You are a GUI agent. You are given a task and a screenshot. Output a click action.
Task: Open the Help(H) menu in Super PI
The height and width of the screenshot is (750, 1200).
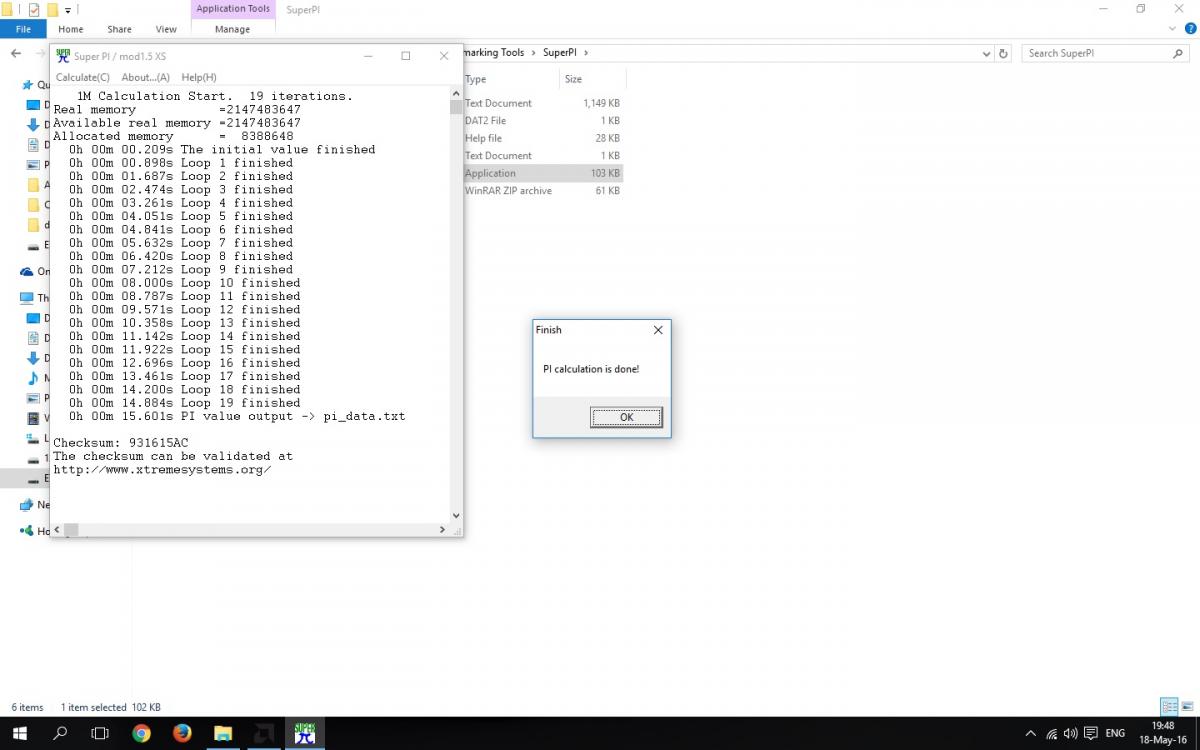pos(199,77)
